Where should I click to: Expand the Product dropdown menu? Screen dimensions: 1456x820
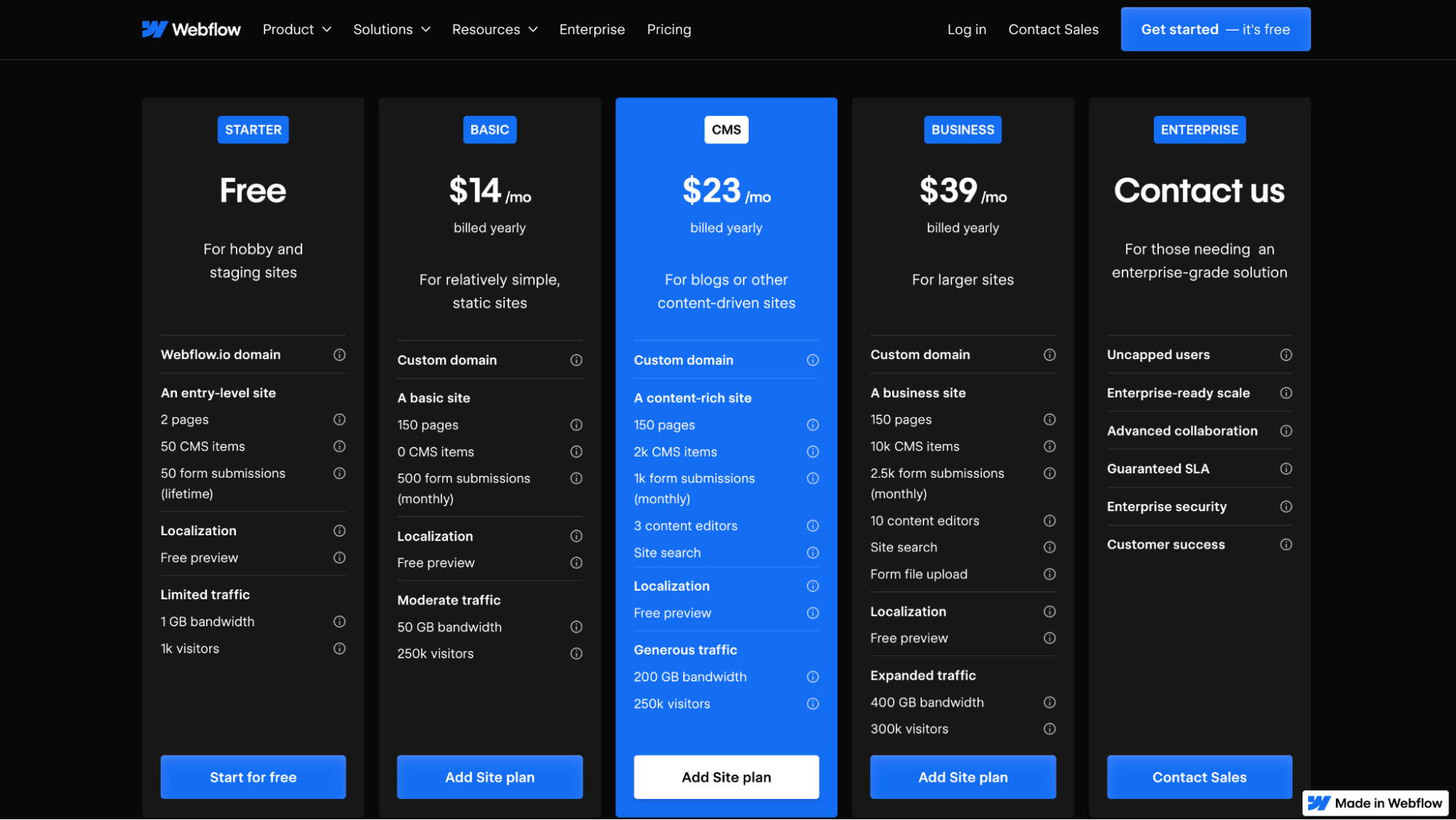[x=296, y=29]
